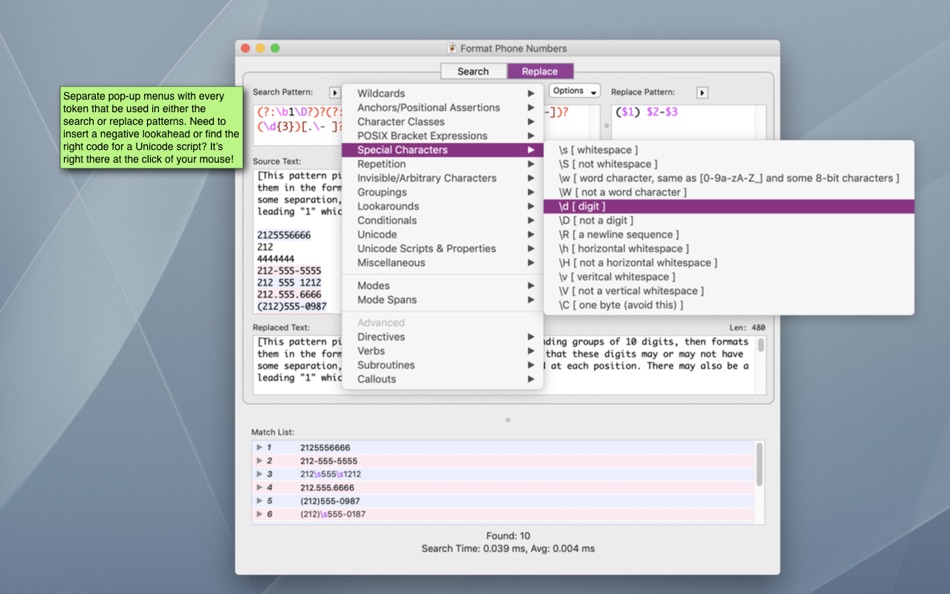Click the splitter dot between pattern fields
The width and height of the screenshot is (950, 594).
[606, 125]
